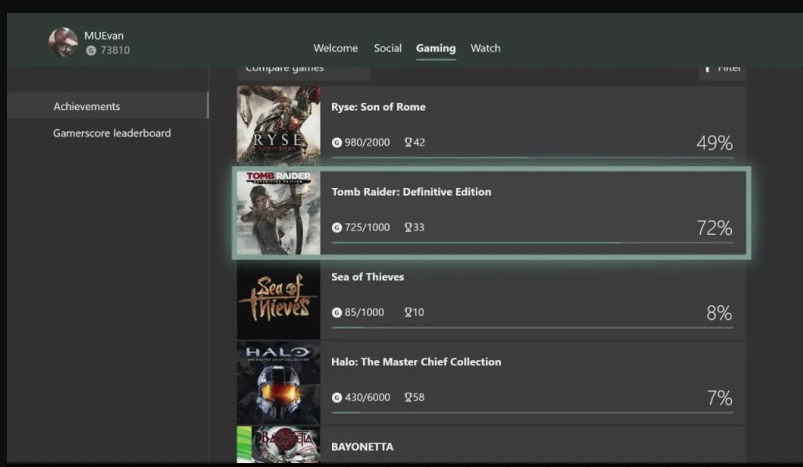Click the trophy icon next to 10
Screen dimensions: 803x467
408,312
